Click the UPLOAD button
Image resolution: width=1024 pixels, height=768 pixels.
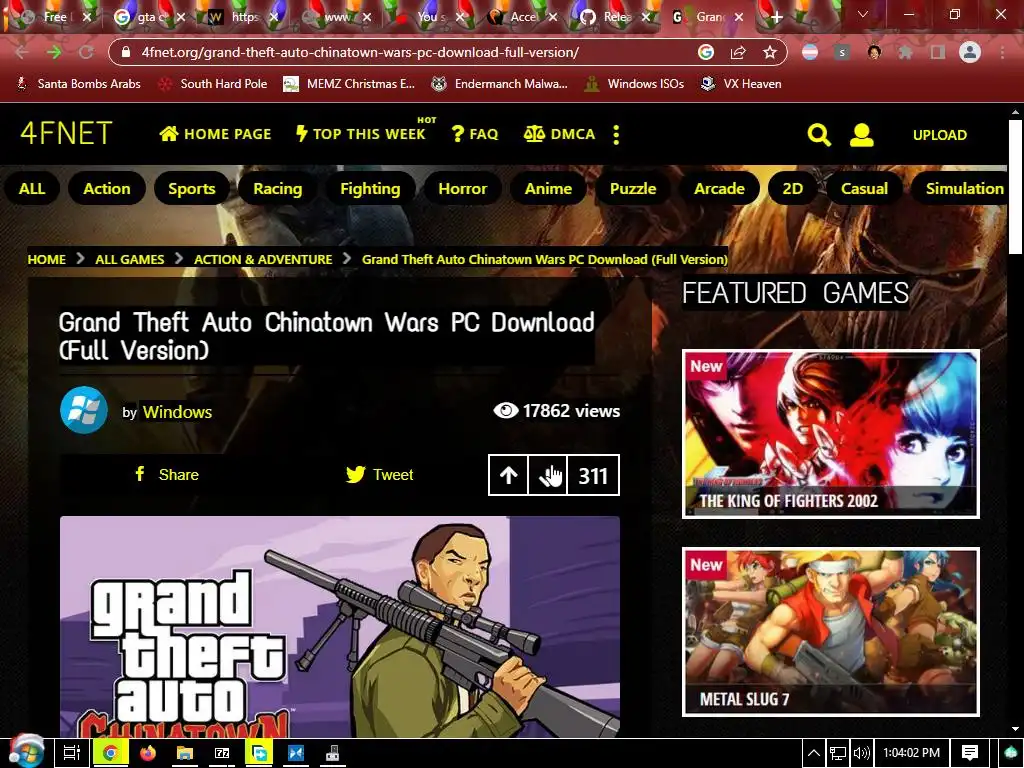(940, 135)
